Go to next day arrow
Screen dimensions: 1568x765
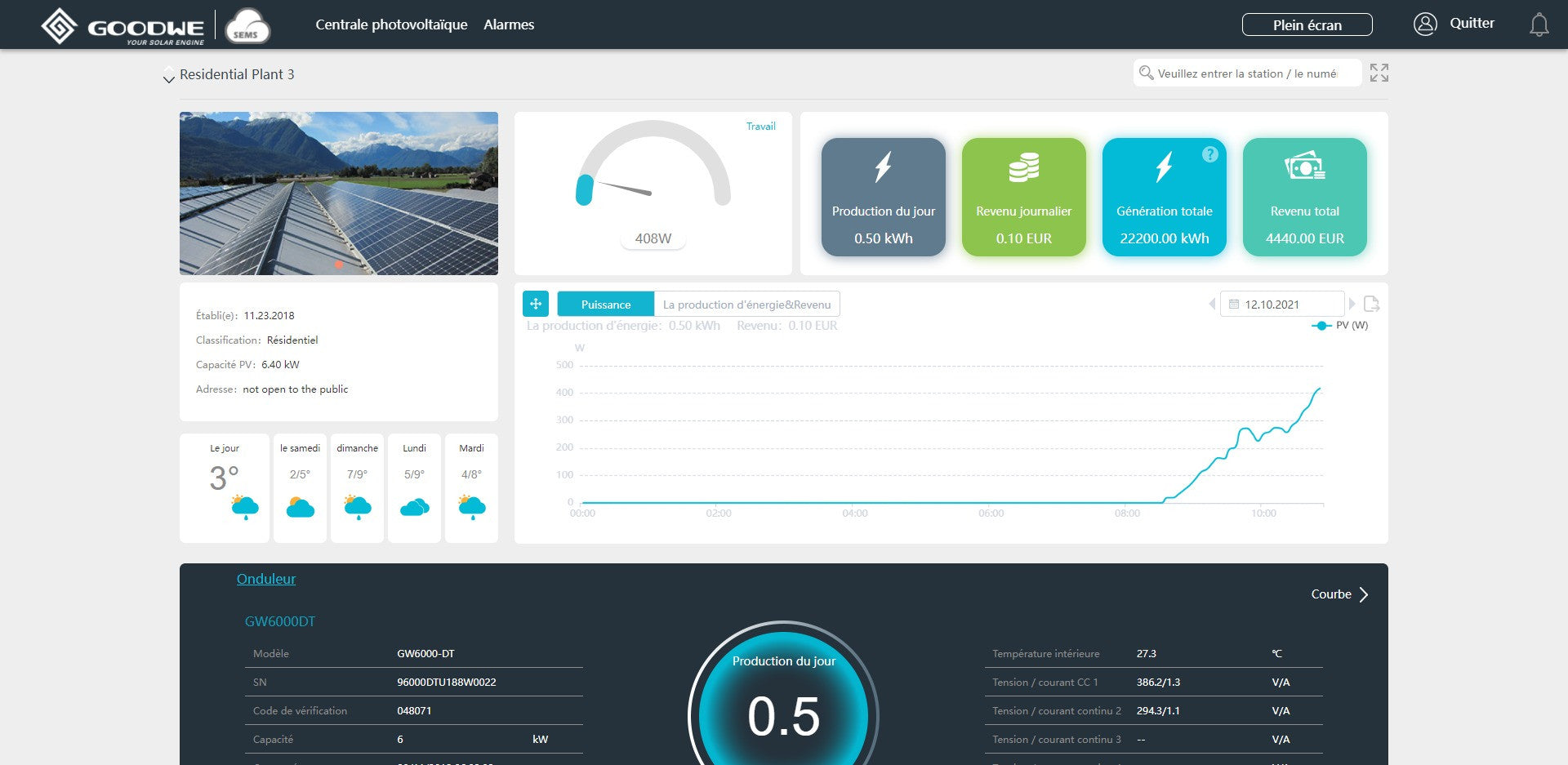click(1352, 304)
